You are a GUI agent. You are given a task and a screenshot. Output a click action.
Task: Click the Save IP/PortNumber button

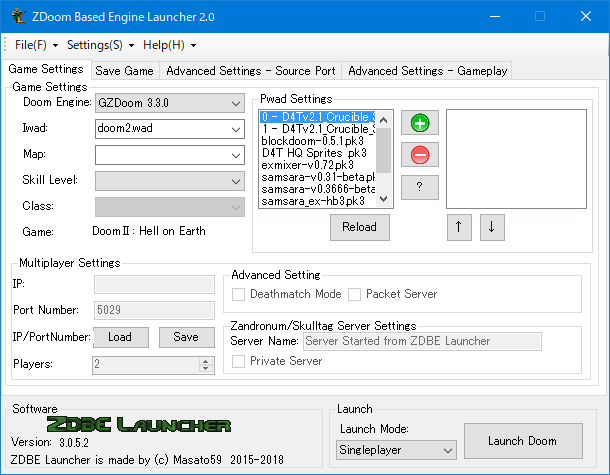pyautogui.click(x=186, y=337)
